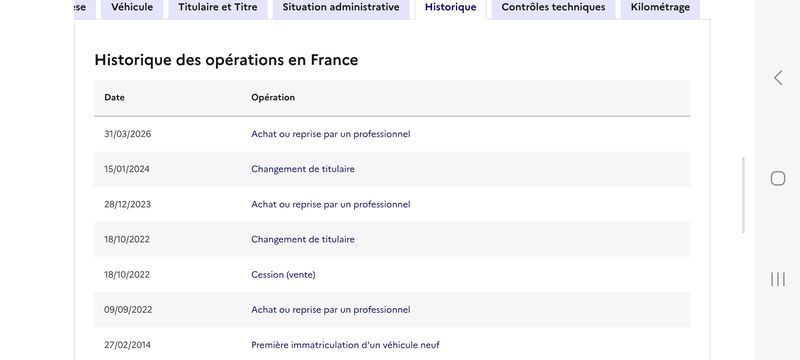The width and height of the screenshot is (800, 360).
Task: Select the Situation administrative tab
Action: [341, 8]
